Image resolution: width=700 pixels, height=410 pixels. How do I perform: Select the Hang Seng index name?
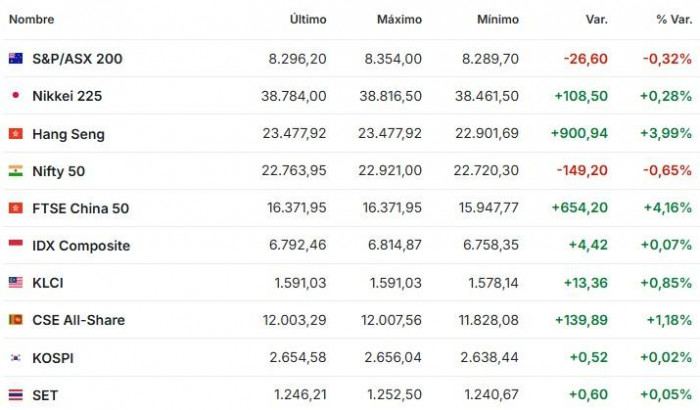click(68, 134)
